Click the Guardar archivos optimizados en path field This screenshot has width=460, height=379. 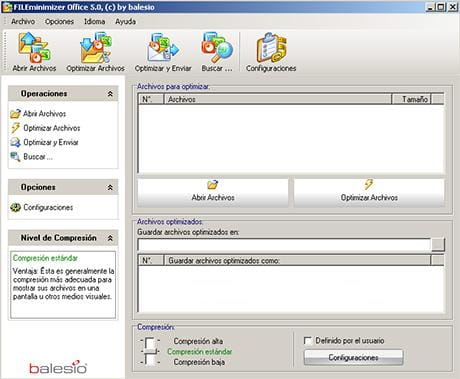coord(284,245)
